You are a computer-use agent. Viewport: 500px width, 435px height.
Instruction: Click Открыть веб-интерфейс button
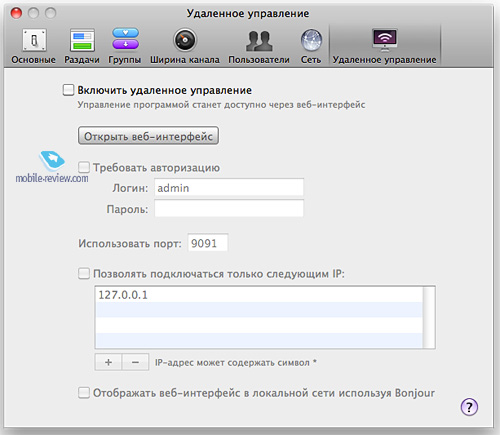148,136
